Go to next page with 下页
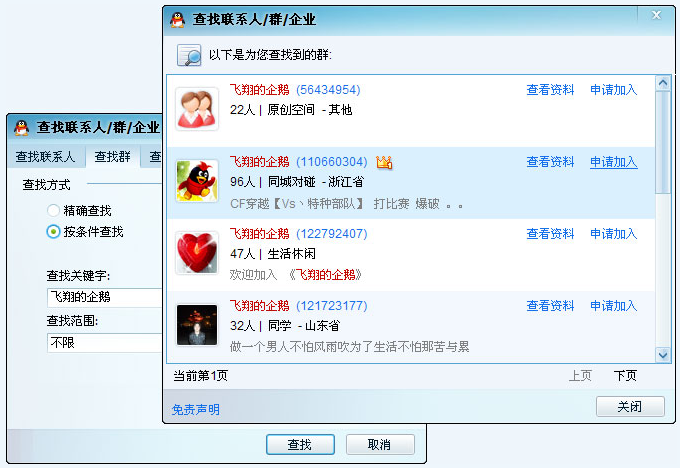Viewport: 680px width, 468px height. pyautogui.click(x=625, y=376)
